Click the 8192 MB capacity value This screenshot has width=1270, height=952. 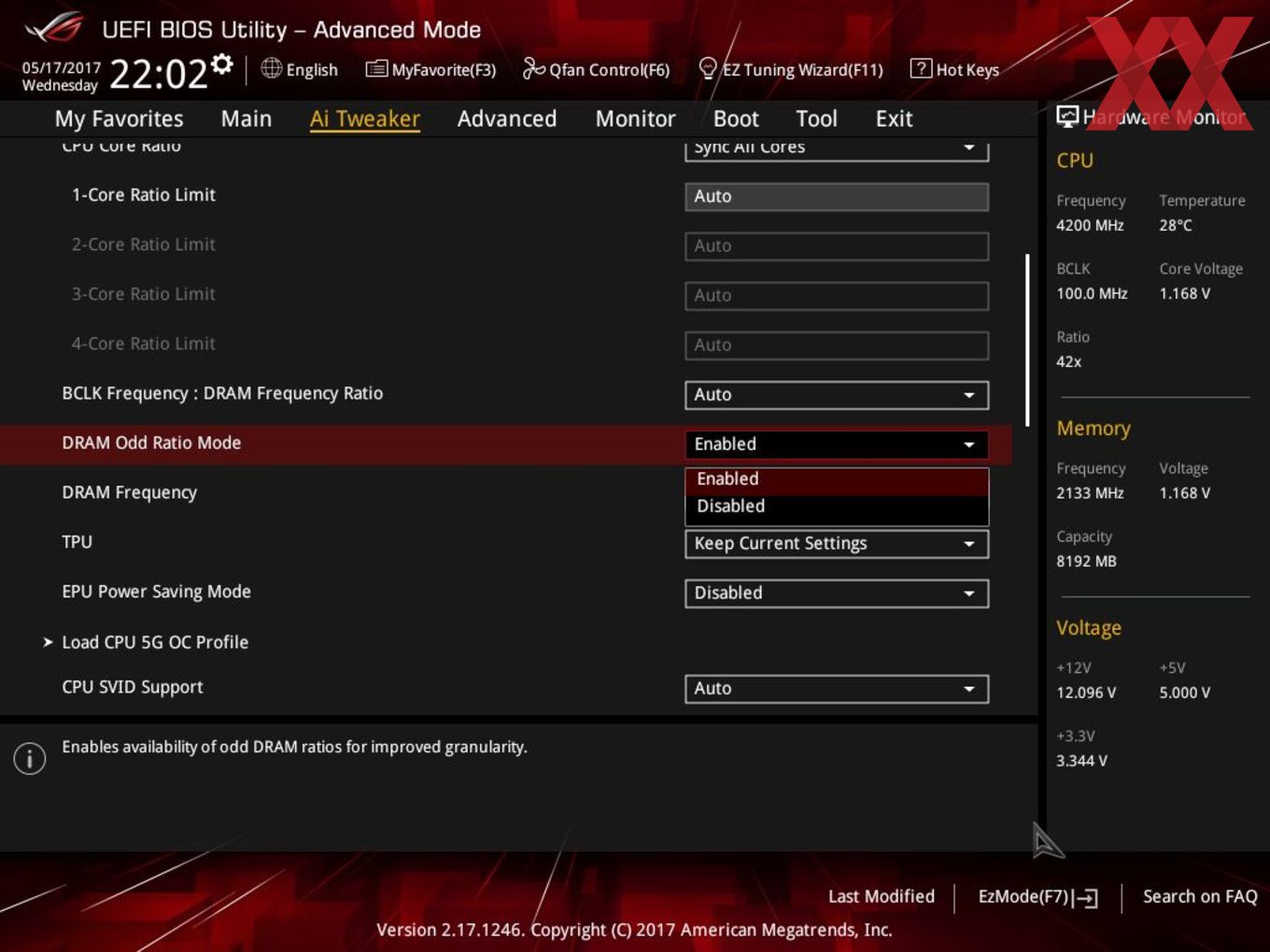click(x=1086, y=561)
